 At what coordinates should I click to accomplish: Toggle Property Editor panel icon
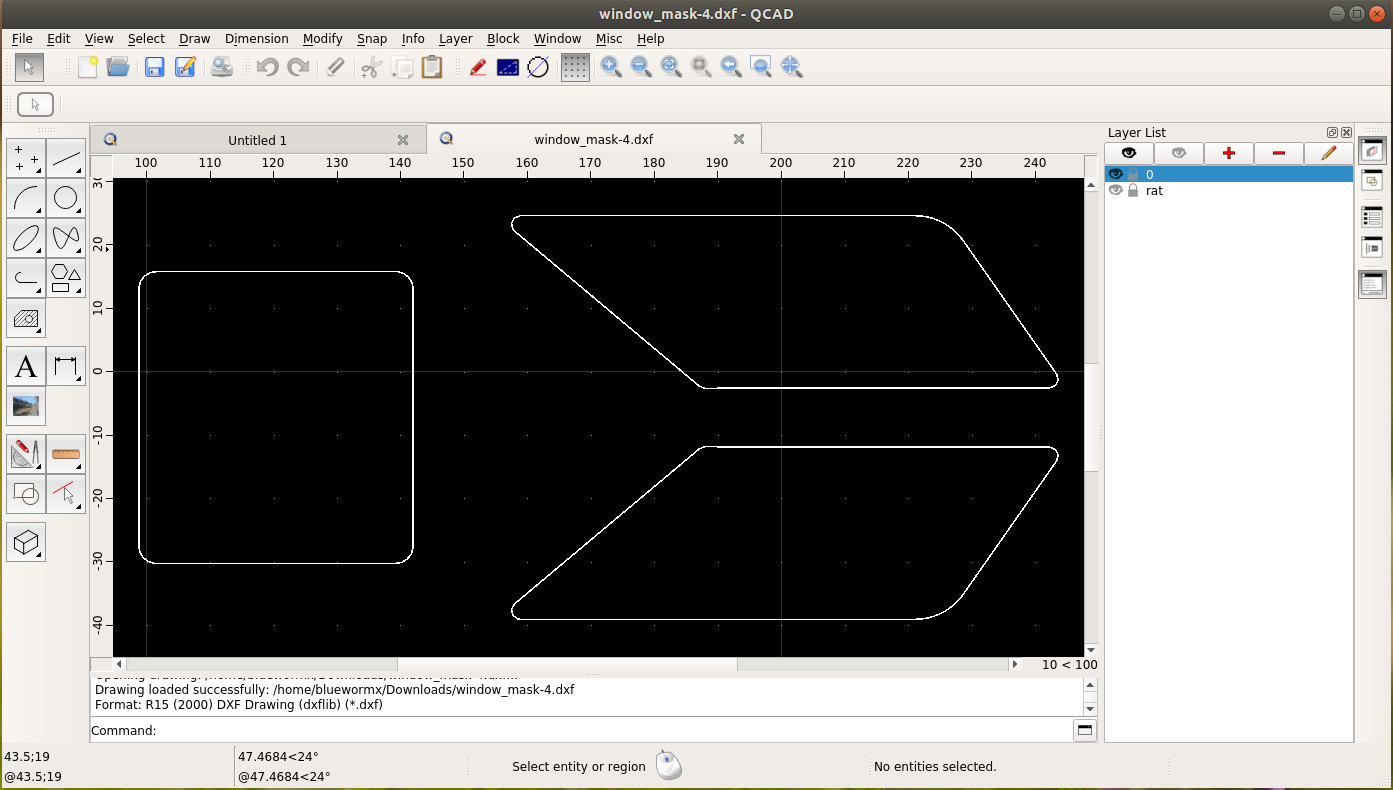pos(1372,216)
